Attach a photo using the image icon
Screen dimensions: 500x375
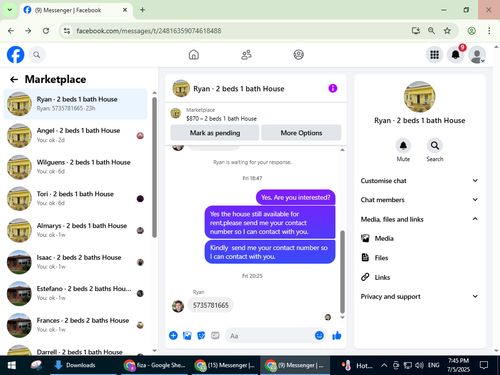click(x=187, y=335)
